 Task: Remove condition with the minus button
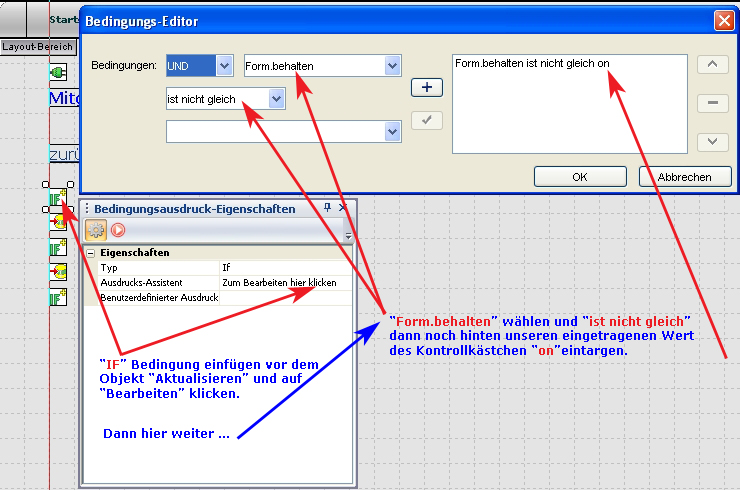point(712,103)
